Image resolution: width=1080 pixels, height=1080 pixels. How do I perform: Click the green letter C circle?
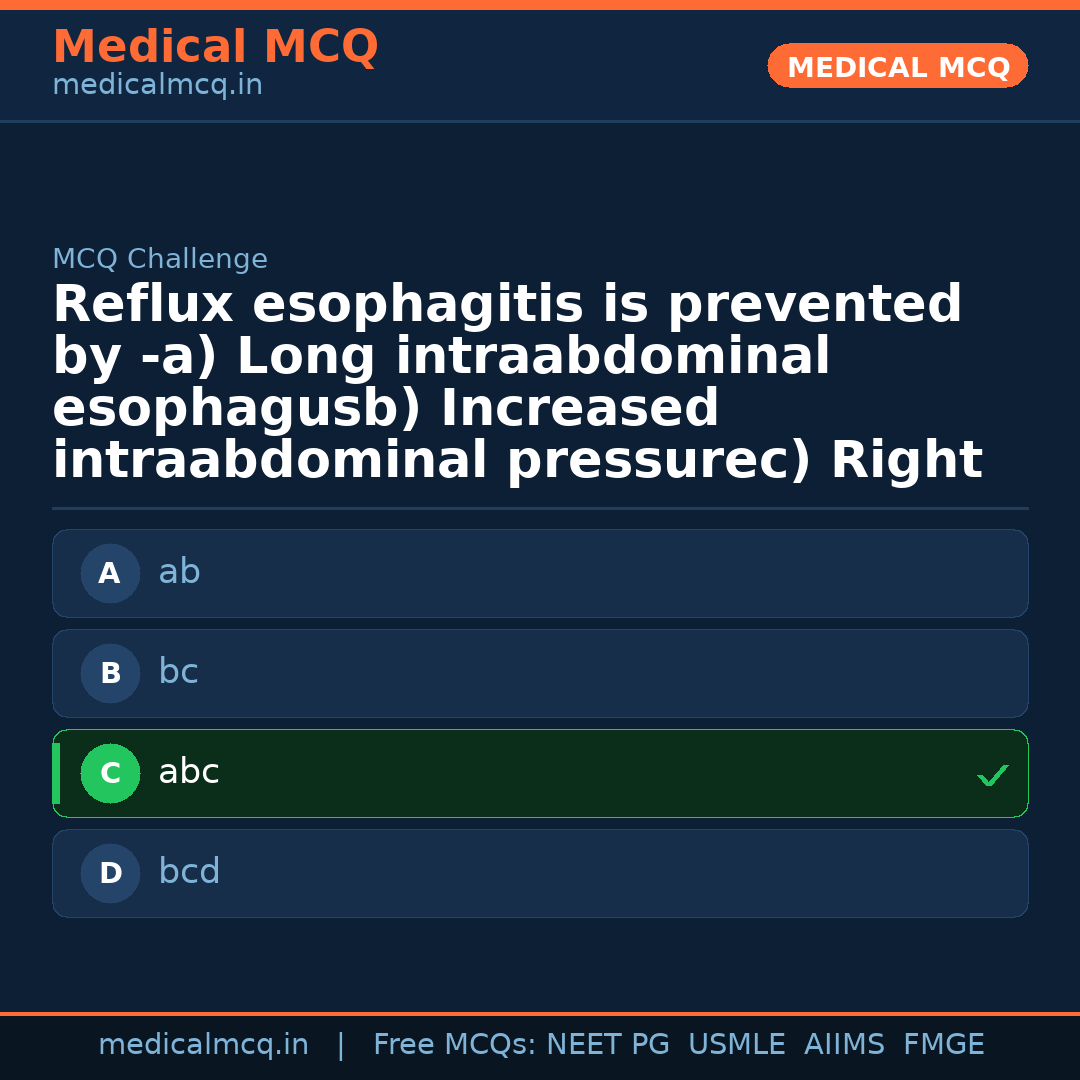tap(110, 773)
